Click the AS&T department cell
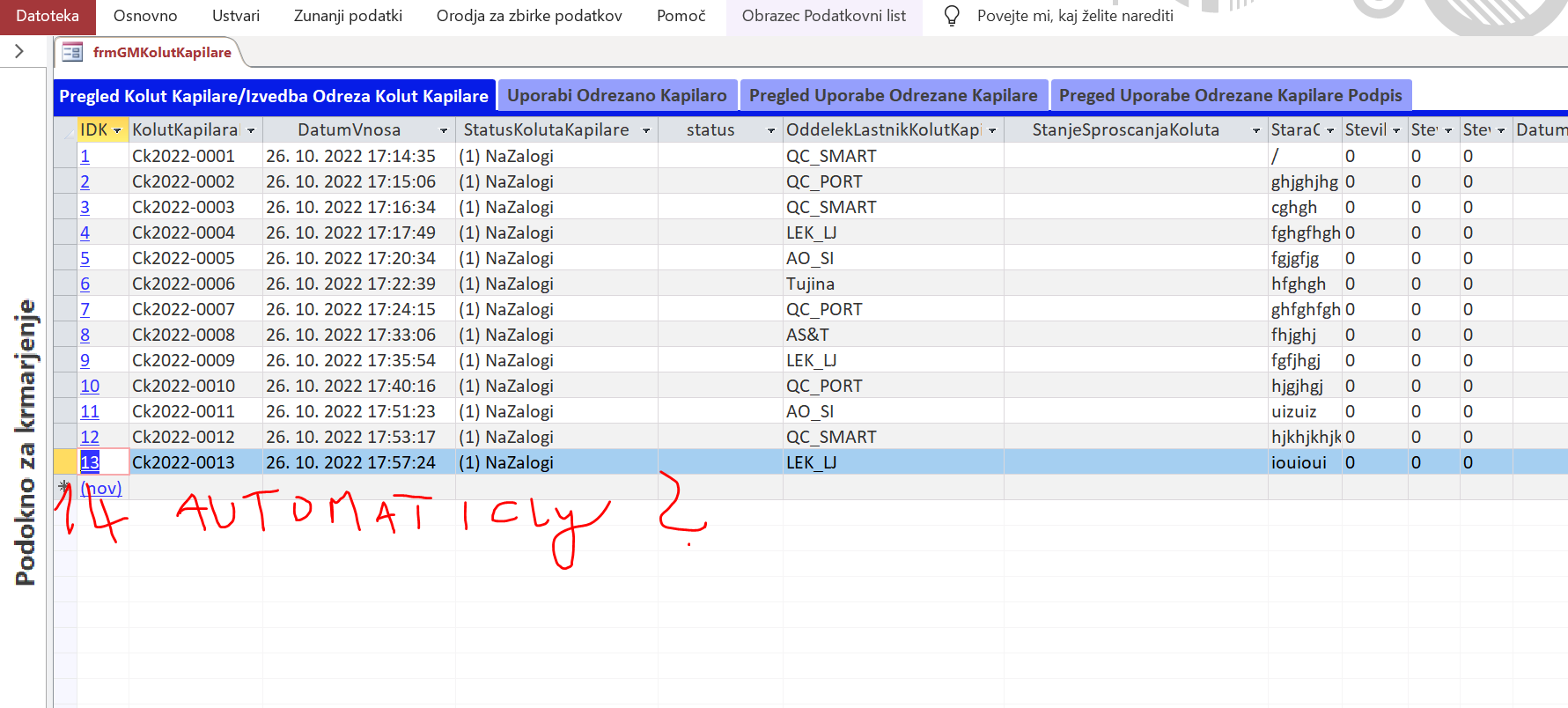 tap(894, 335)
